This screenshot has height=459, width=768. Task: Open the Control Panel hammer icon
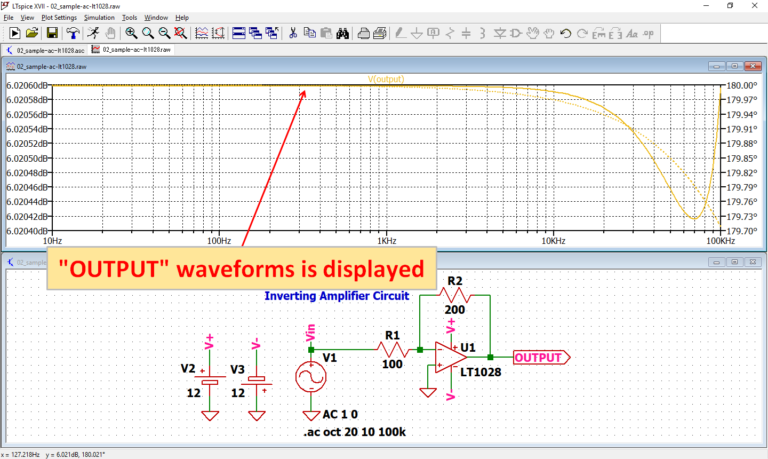click(73, 33)
